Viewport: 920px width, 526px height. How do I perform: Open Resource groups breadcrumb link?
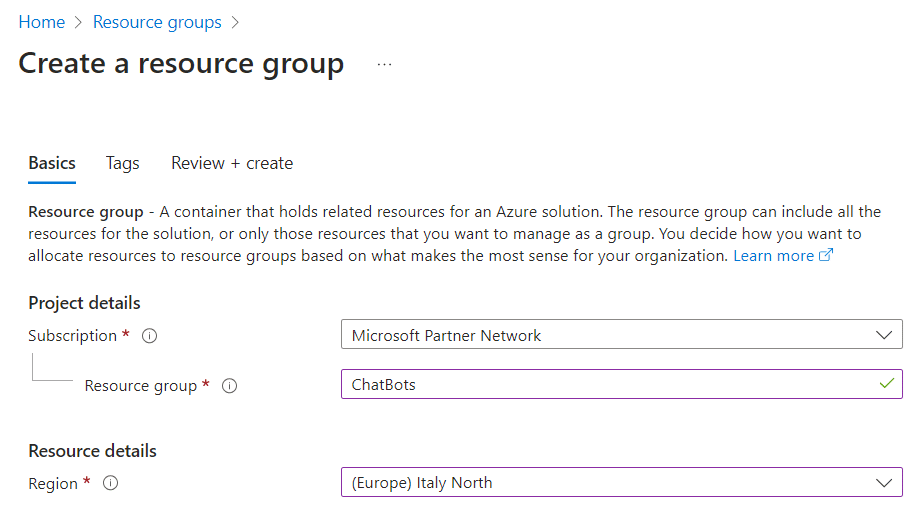[x=157, y=22]
